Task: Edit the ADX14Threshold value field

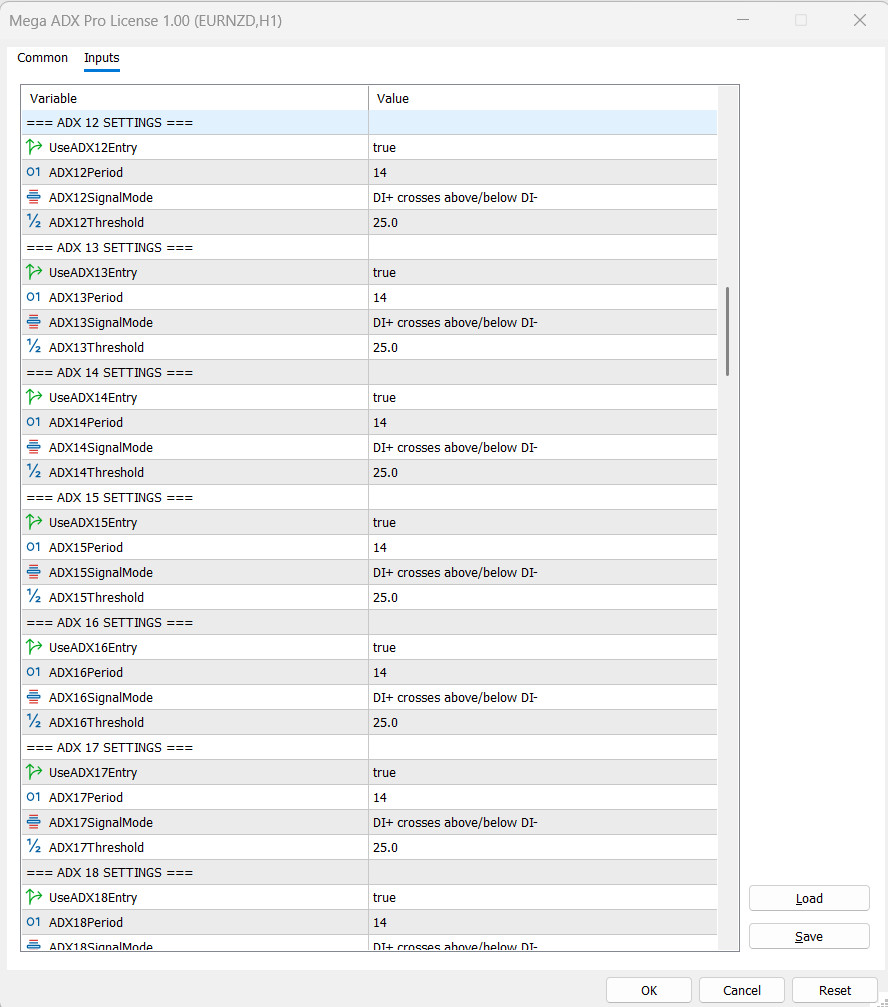Action: (543, 472)
